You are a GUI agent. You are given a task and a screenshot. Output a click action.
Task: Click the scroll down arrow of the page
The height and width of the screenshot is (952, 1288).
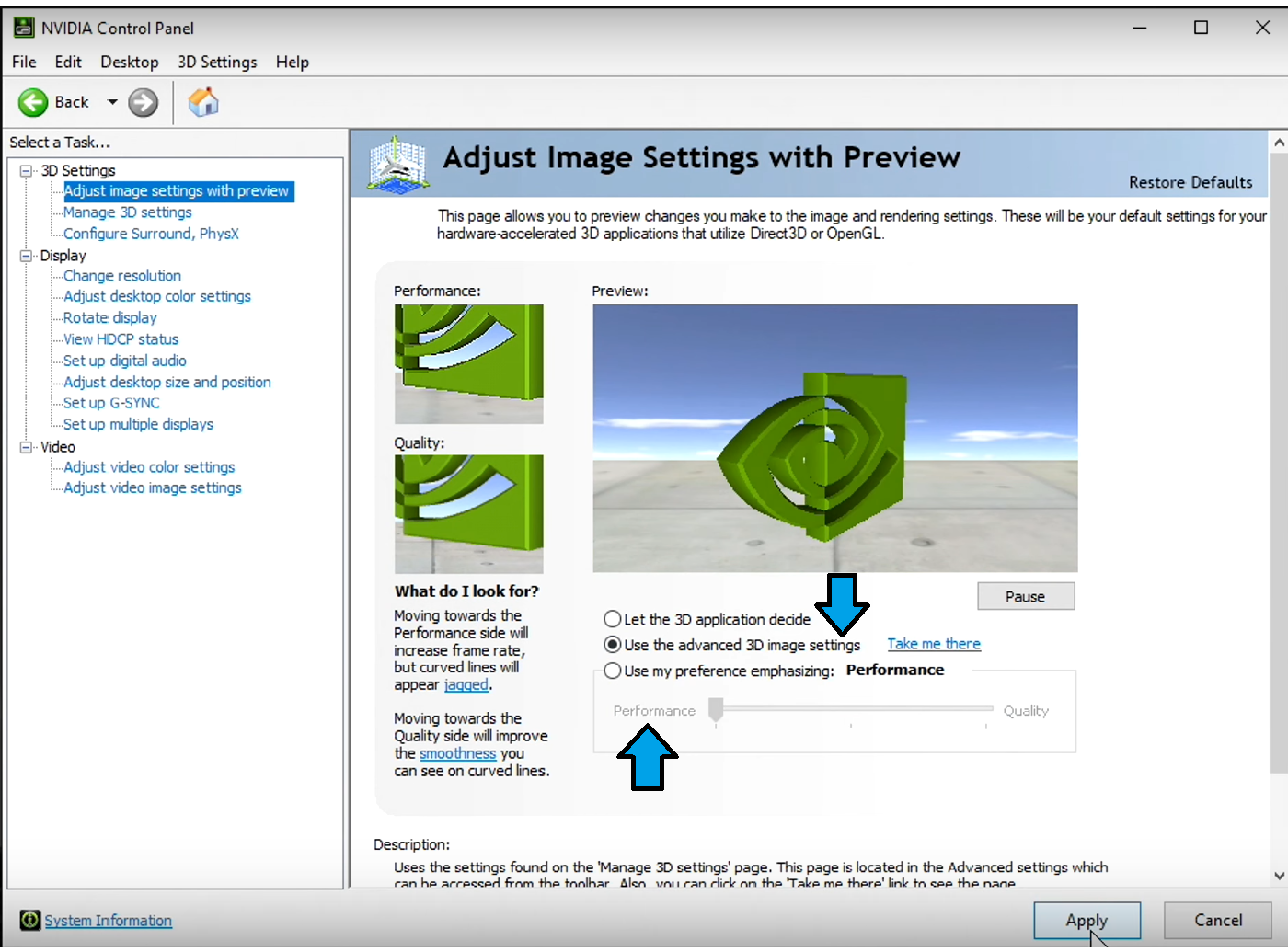tap(1279, 877)
